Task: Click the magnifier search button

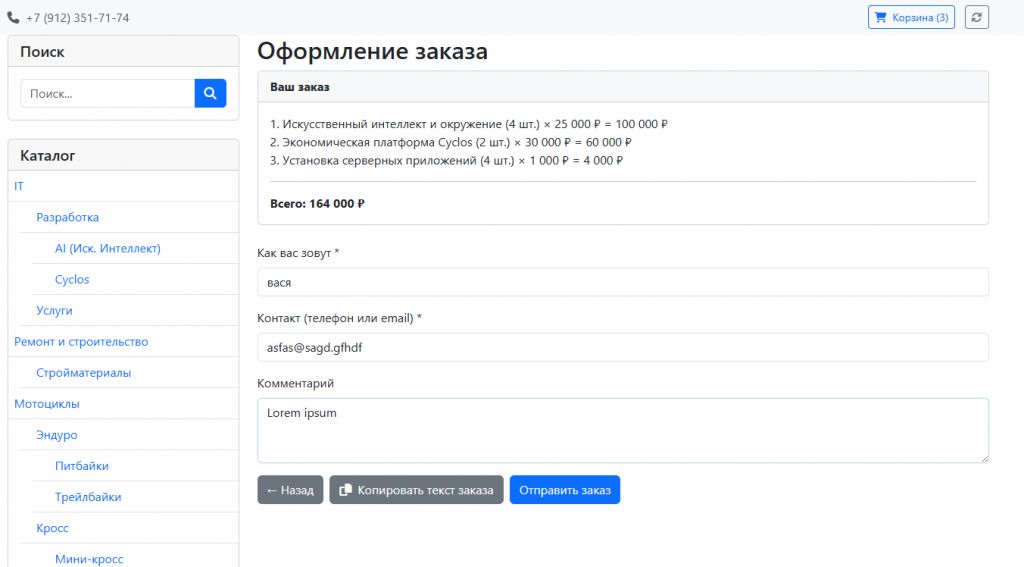Action: pyautogui.click(x=210, y=93)
